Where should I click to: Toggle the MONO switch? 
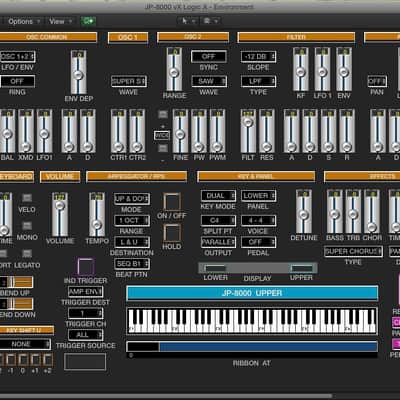[x=27, y=226]
